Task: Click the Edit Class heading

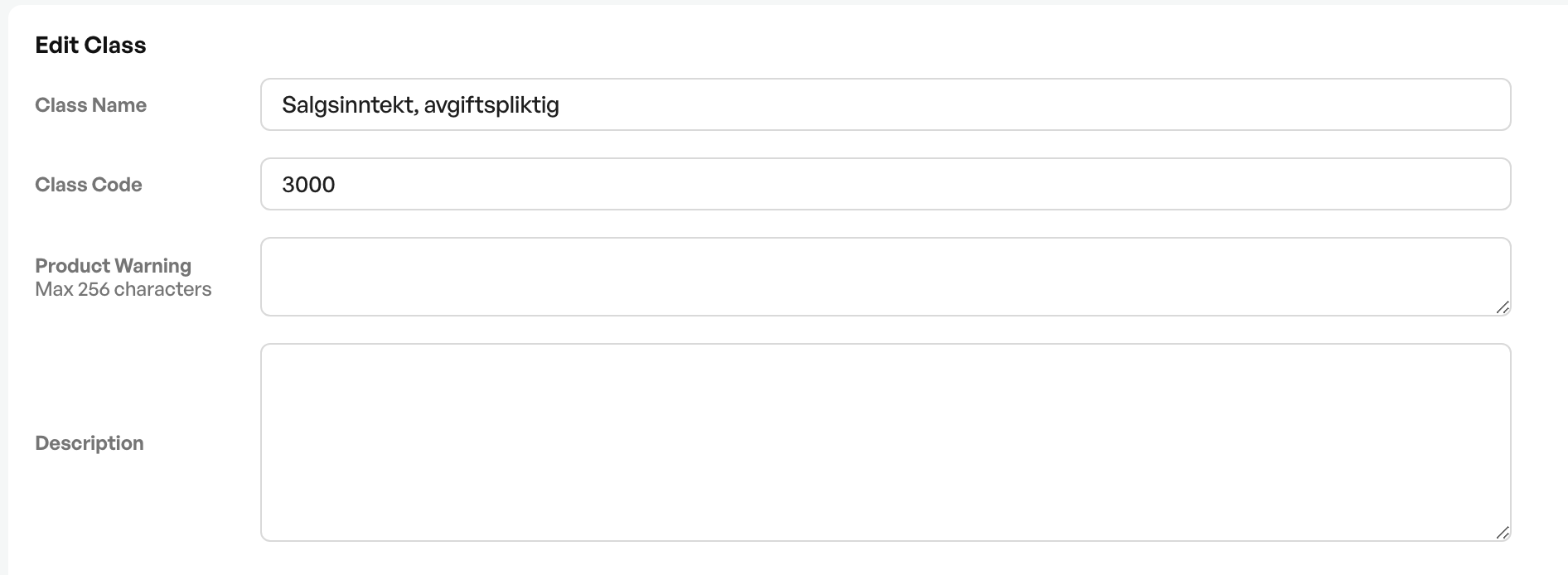Action: tap(90, 45)
